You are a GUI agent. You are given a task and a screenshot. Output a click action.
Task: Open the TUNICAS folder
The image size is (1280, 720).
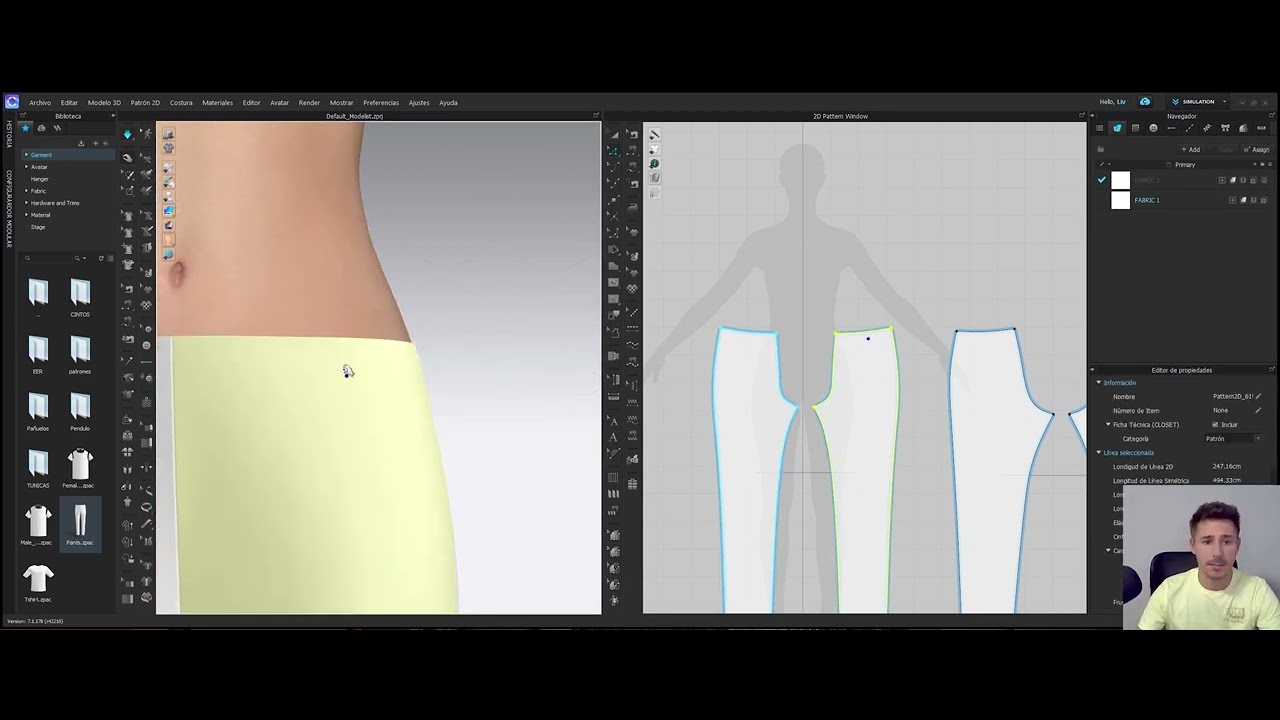pyautogui.click(x=38, y=468)
